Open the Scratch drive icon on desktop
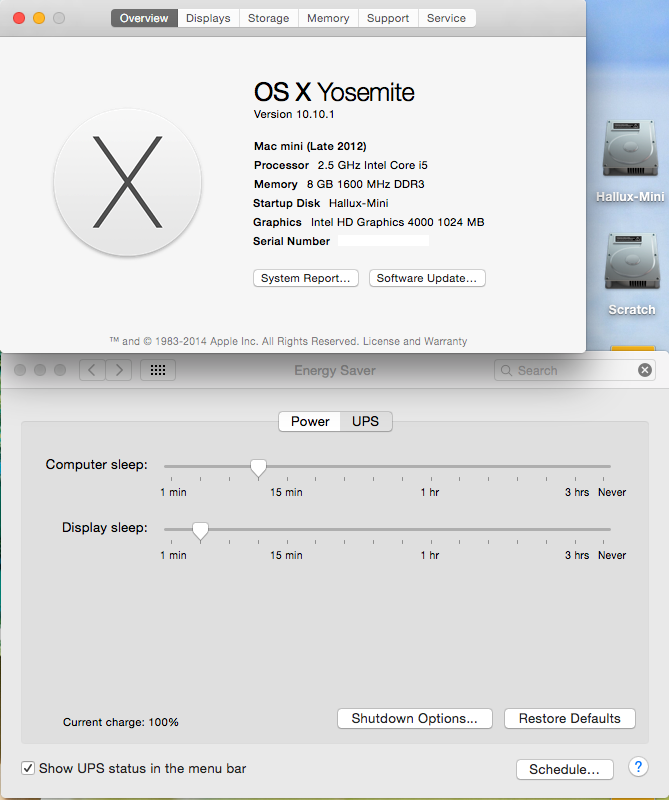Viewport: 669px width, 800px height. click(631, 262)
